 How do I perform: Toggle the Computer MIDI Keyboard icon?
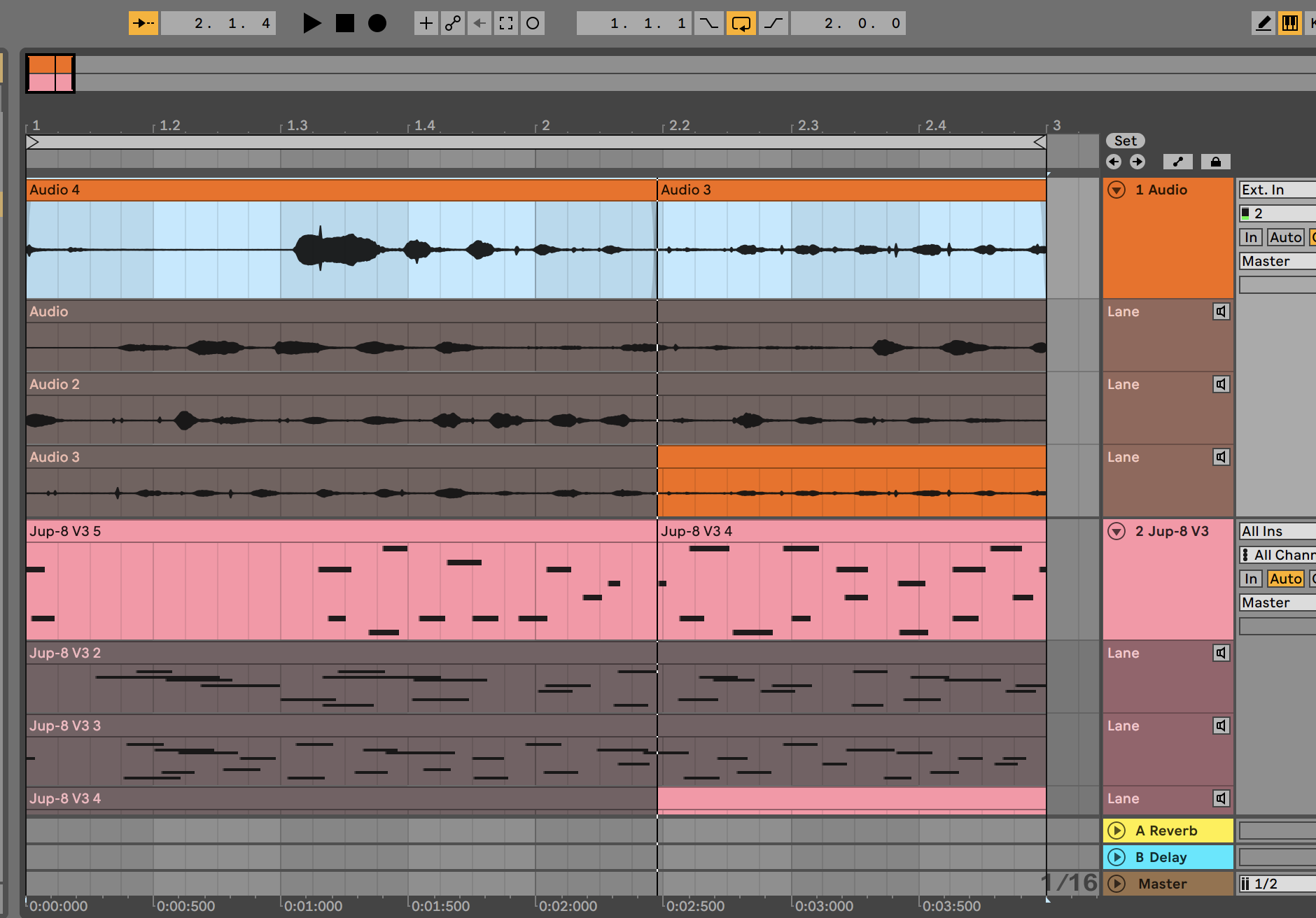[x=1290, y=23]
